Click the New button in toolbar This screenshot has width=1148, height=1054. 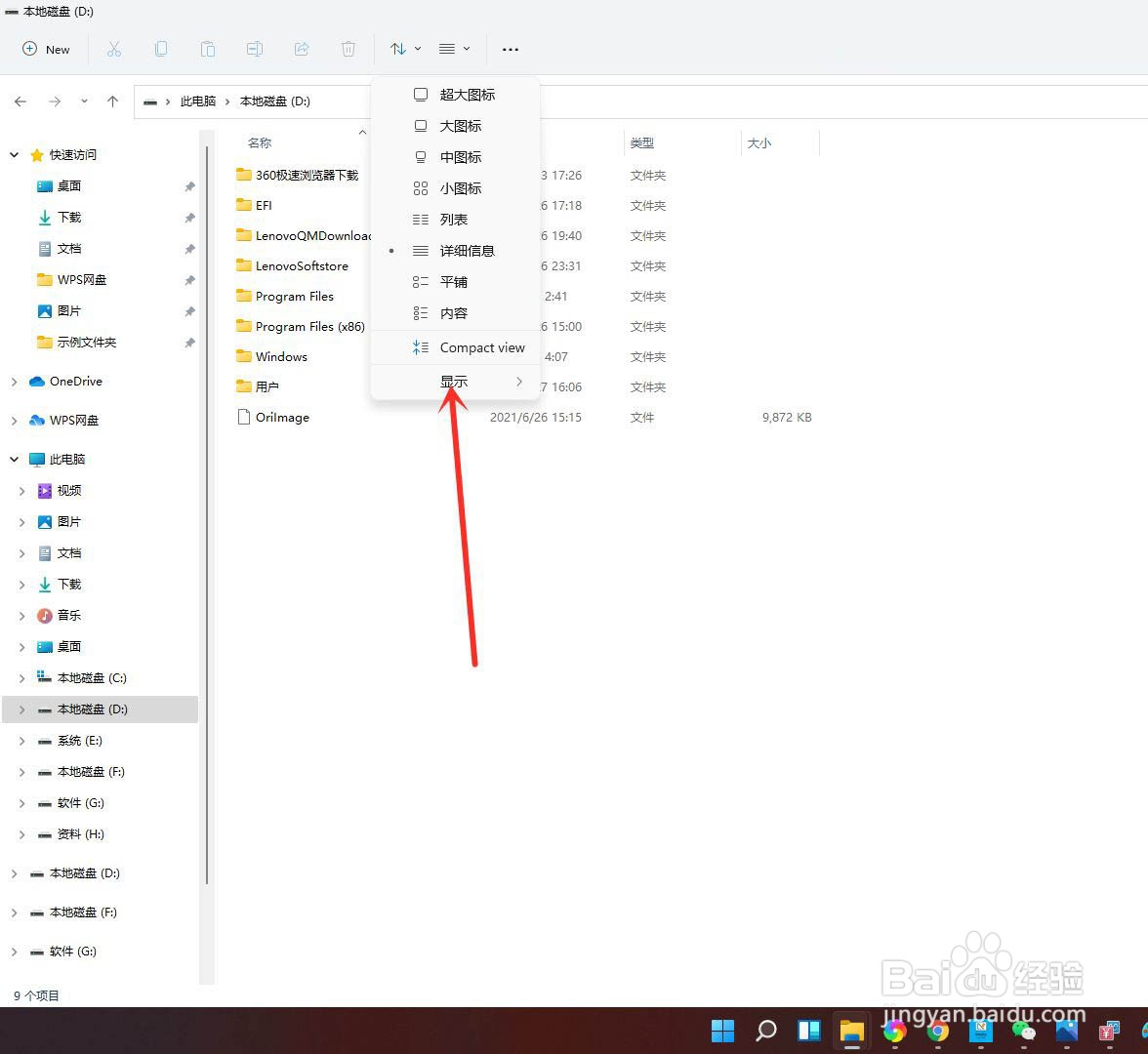(46, 49)
